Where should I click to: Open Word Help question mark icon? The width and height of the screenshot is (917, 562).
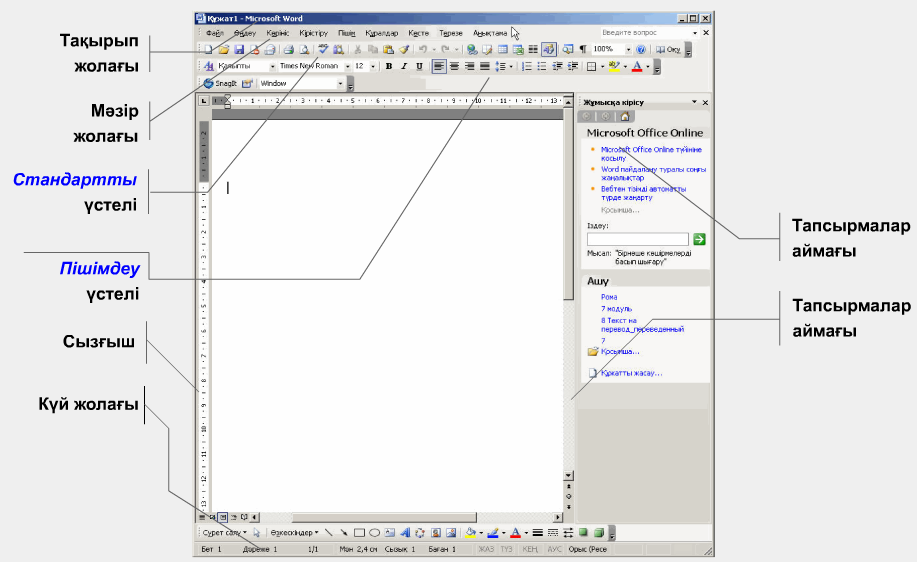tap(641, 49)
